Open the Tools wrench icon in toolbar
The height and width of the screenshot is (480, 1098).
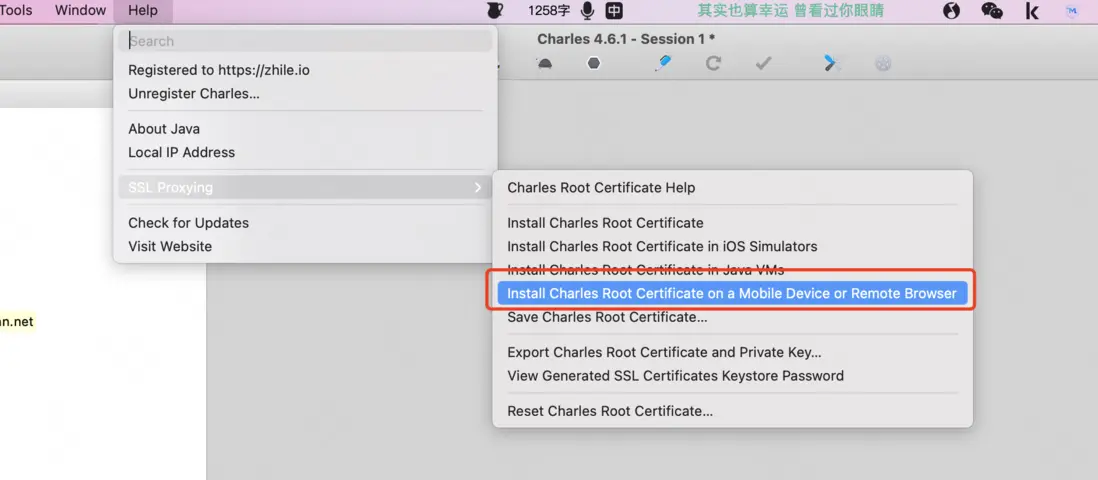(x=831, y=63)
